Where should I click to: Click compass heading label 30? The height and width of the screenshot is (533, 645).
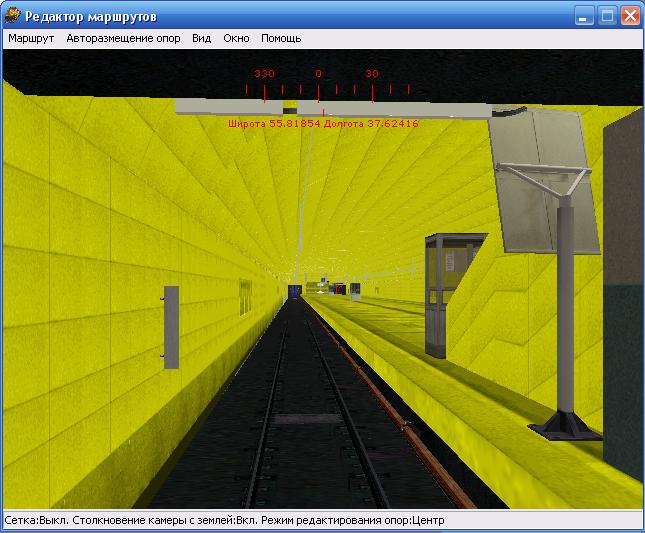pyautogui.click(x=371, y=74)
